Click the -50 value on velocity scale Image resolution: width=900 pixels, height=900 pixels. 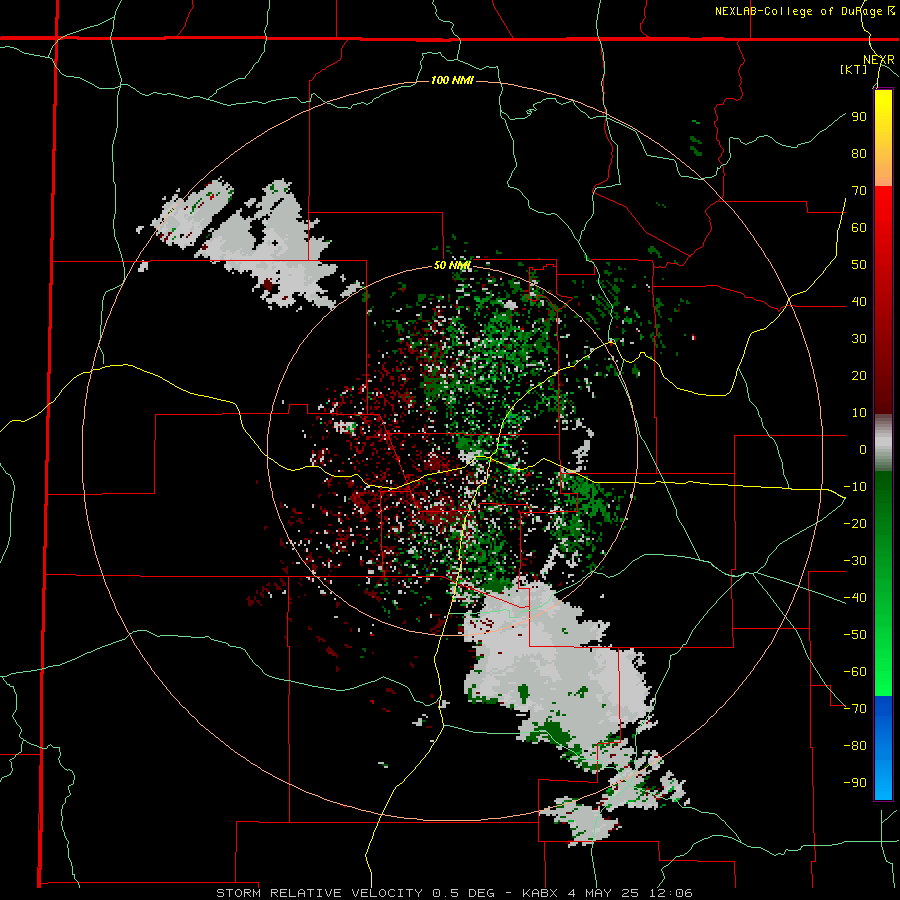pyautogui.click(x=855, y=635)
